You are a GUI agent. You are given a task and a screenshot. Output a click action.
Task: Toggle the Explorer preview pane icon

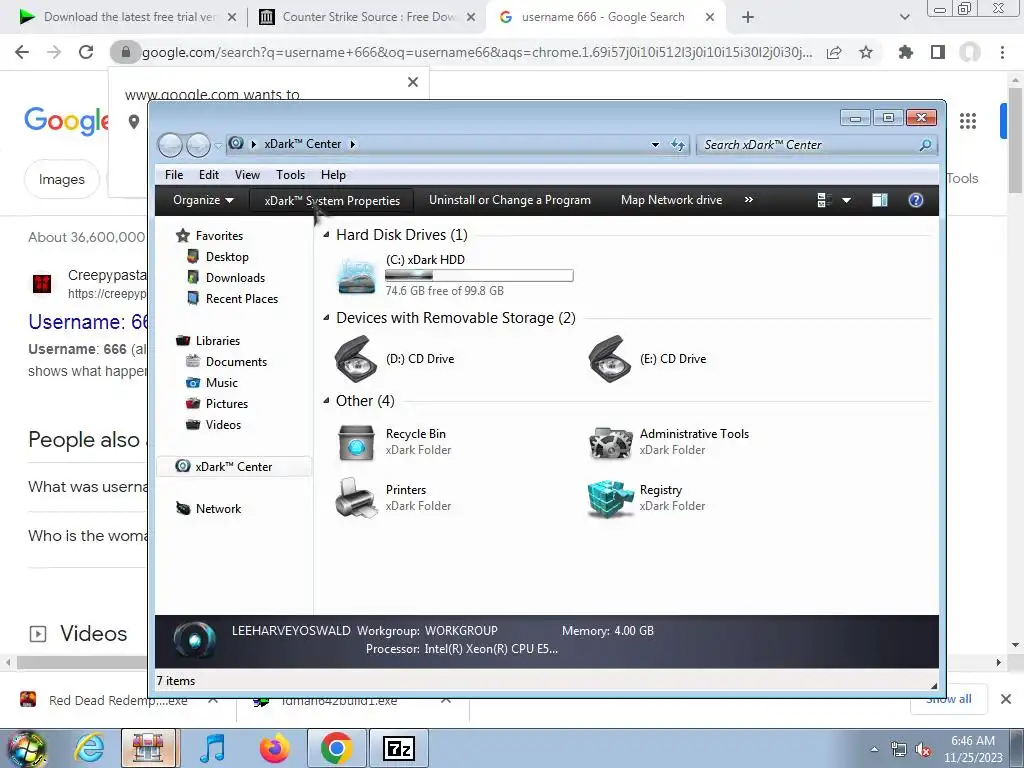click(x=880, y=200)
